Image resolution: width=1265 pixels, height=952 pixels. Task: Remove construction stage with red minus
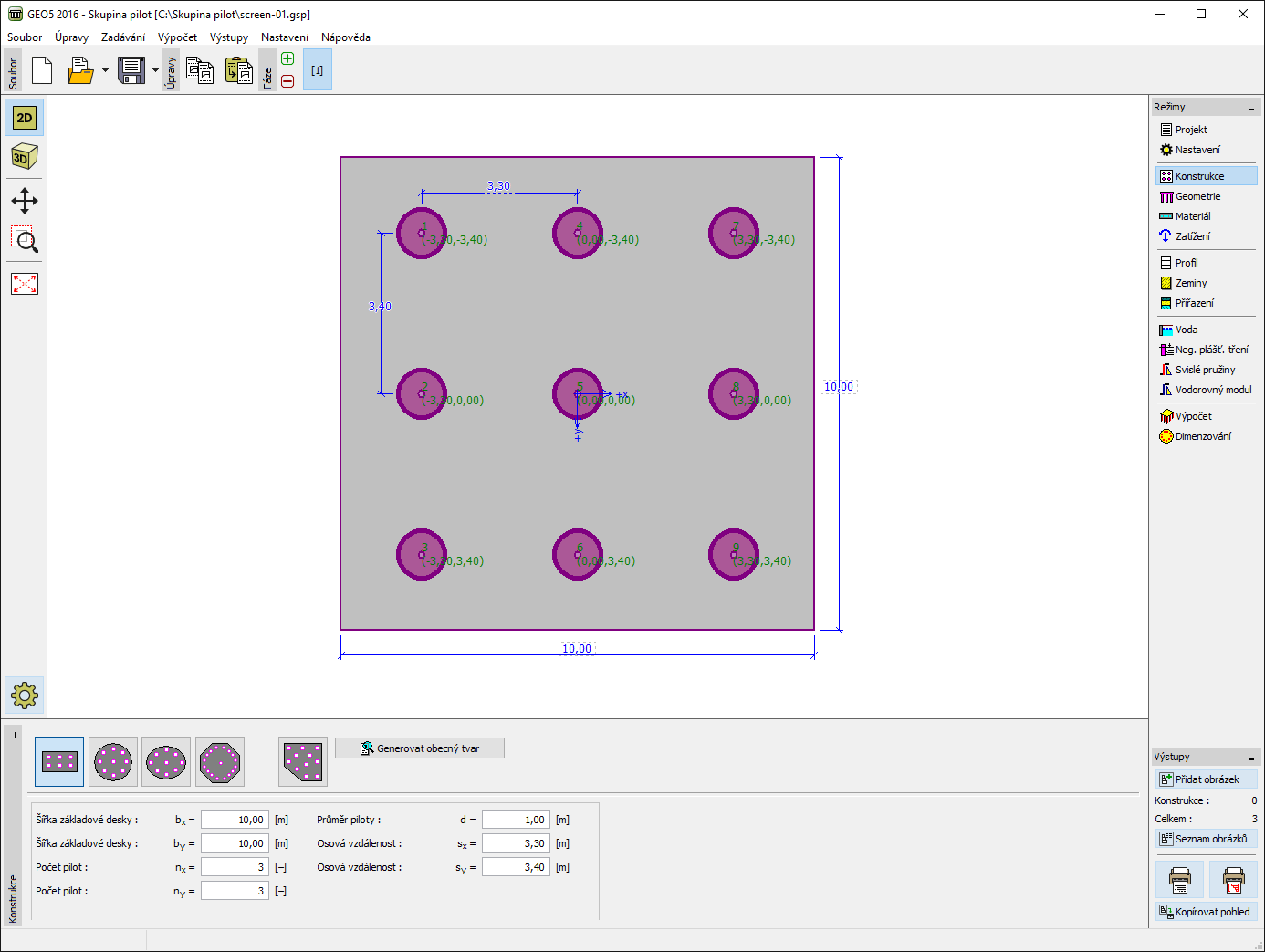point(287,81)
